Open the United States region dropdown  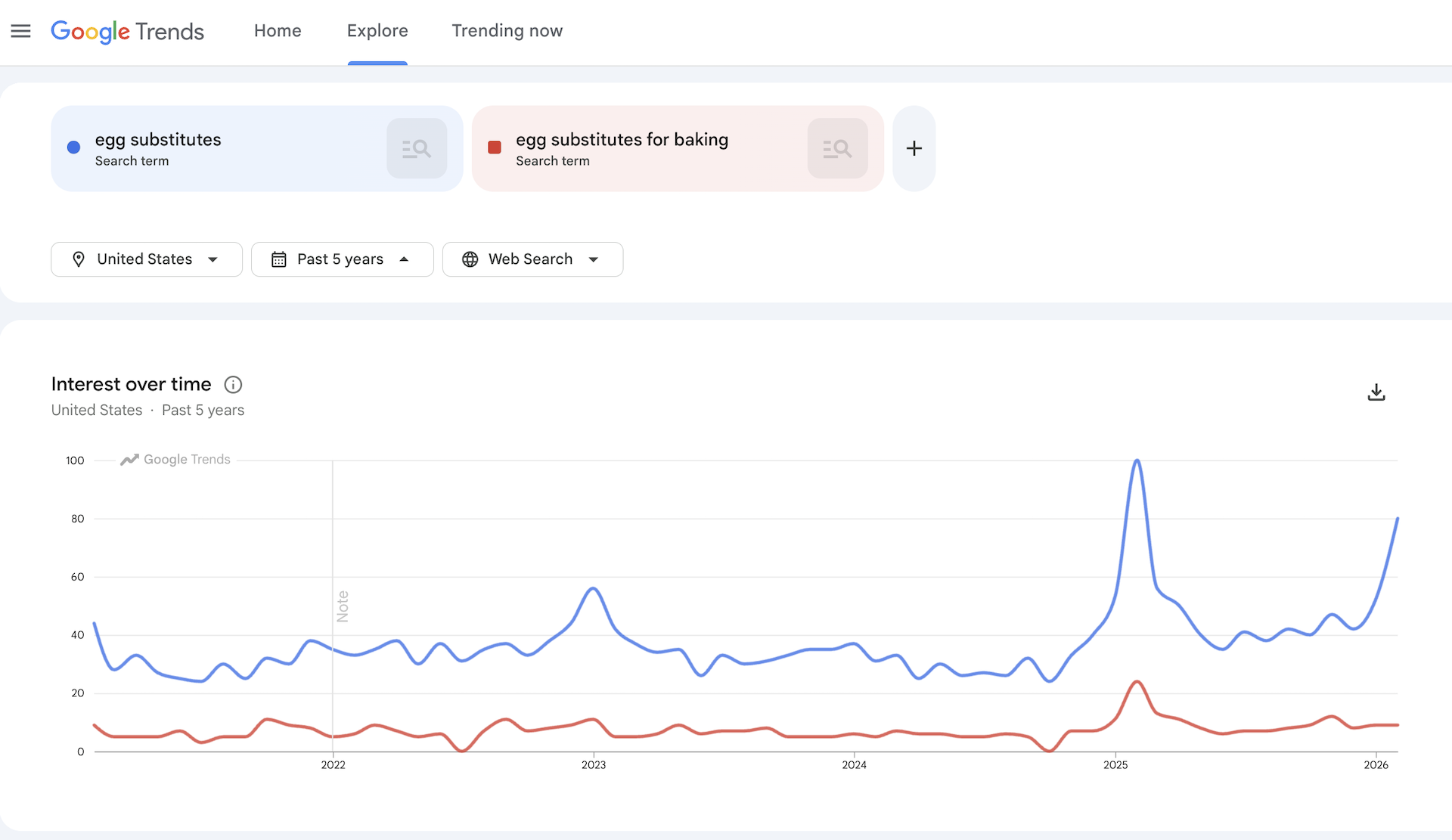tap(146, 259)
